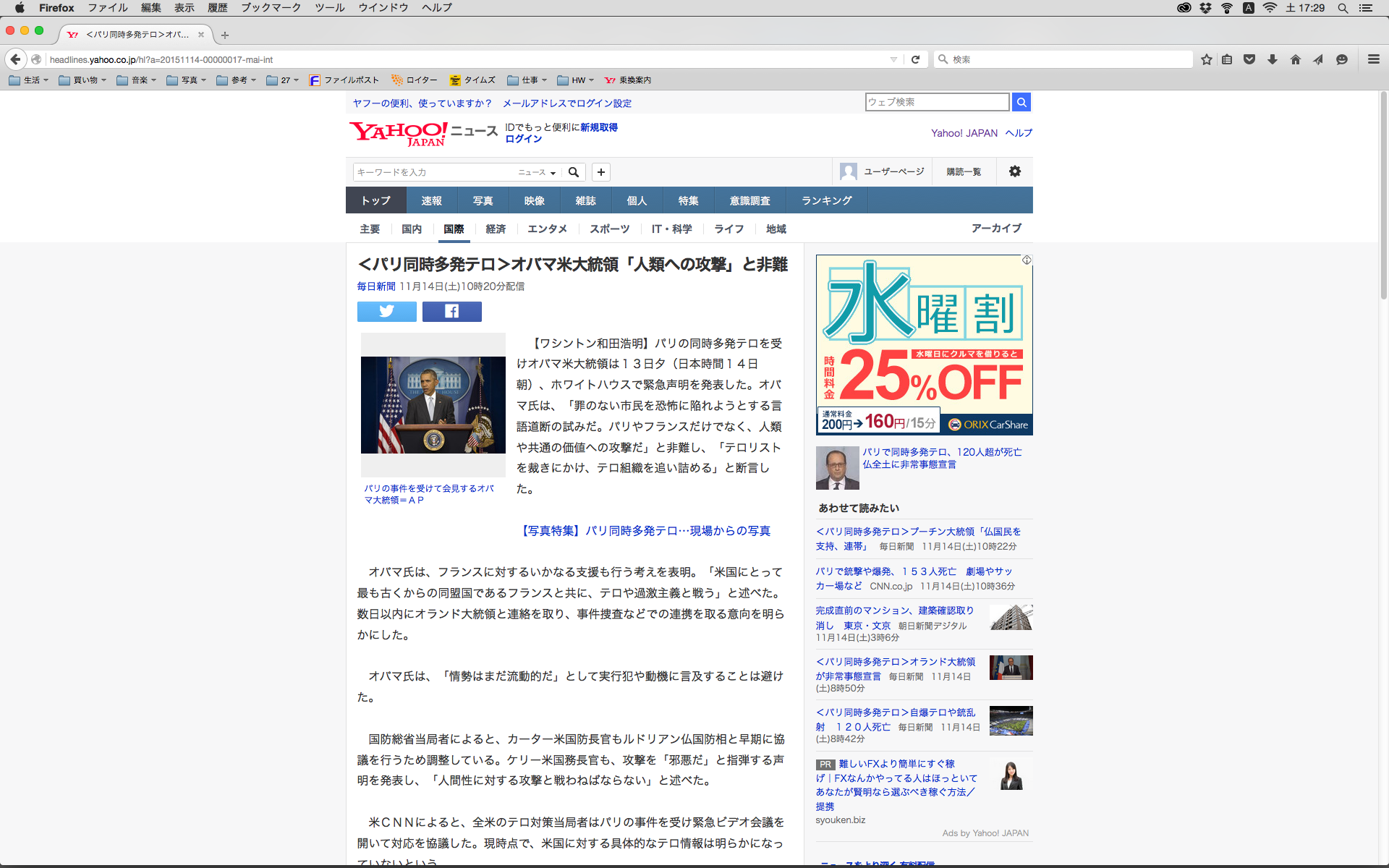Image resolution: width=1389 pixels, height=868 pixels.
Task: Click the Obama press conference thumbnail
Action: pyautogui.click(x=433, y=404)
